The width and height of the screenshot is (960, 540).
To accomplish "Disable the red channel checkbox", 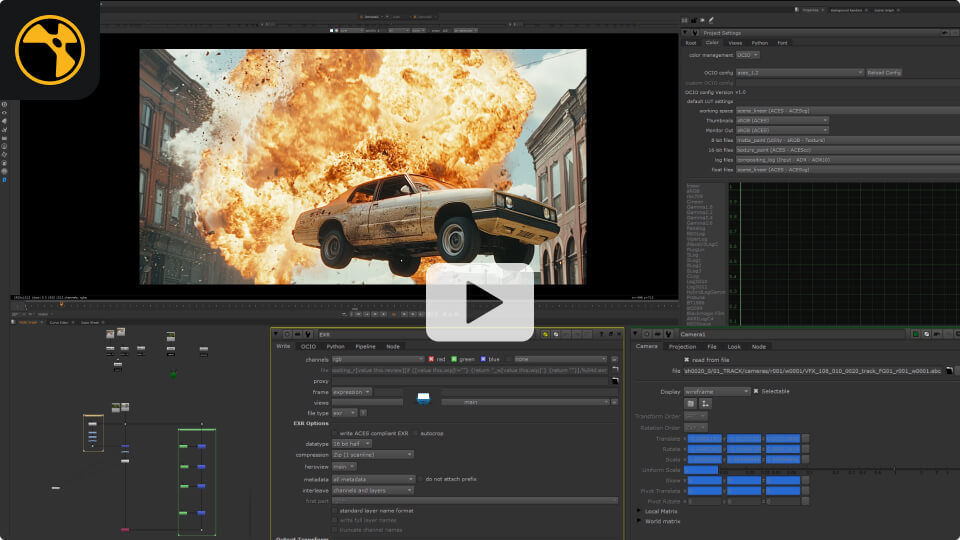I will pyautogui.click(x=431, y=359).
